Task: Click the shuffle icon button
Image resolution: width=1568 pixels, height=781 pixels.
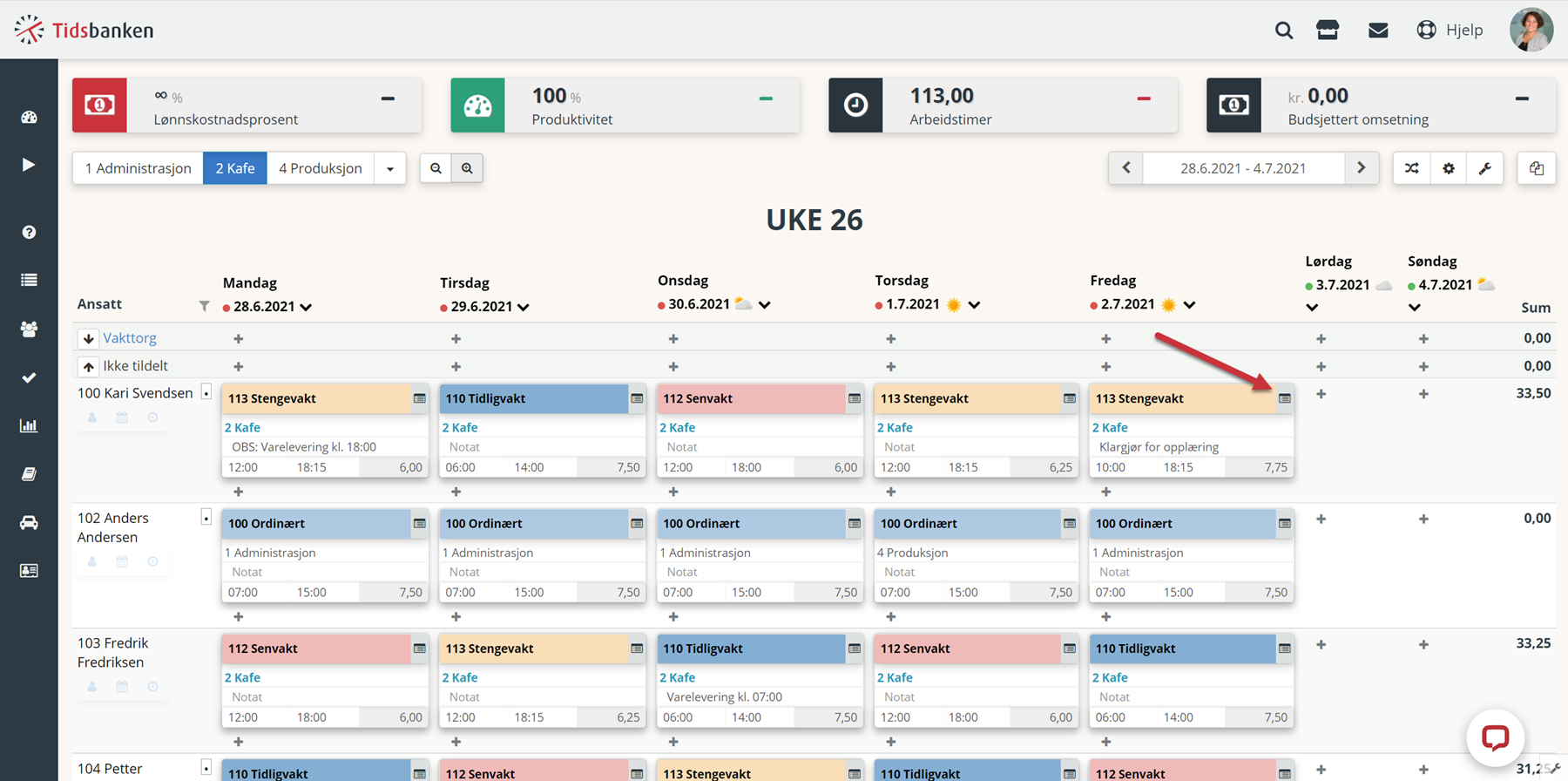Action: click(x=1412, y=168)
